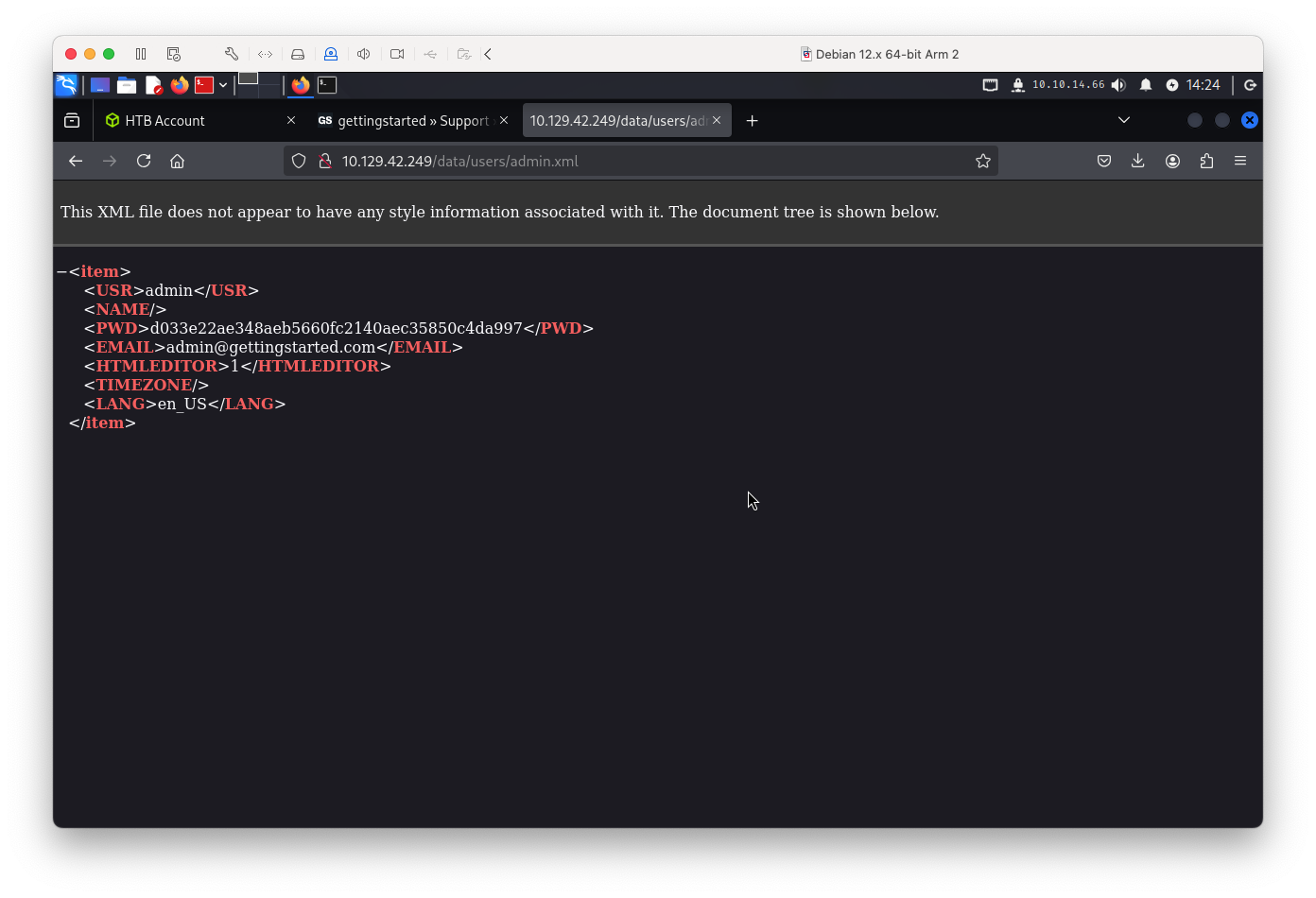Go to the Firefox home page
Screen dimensions: 1316x898
coord(177,161)
